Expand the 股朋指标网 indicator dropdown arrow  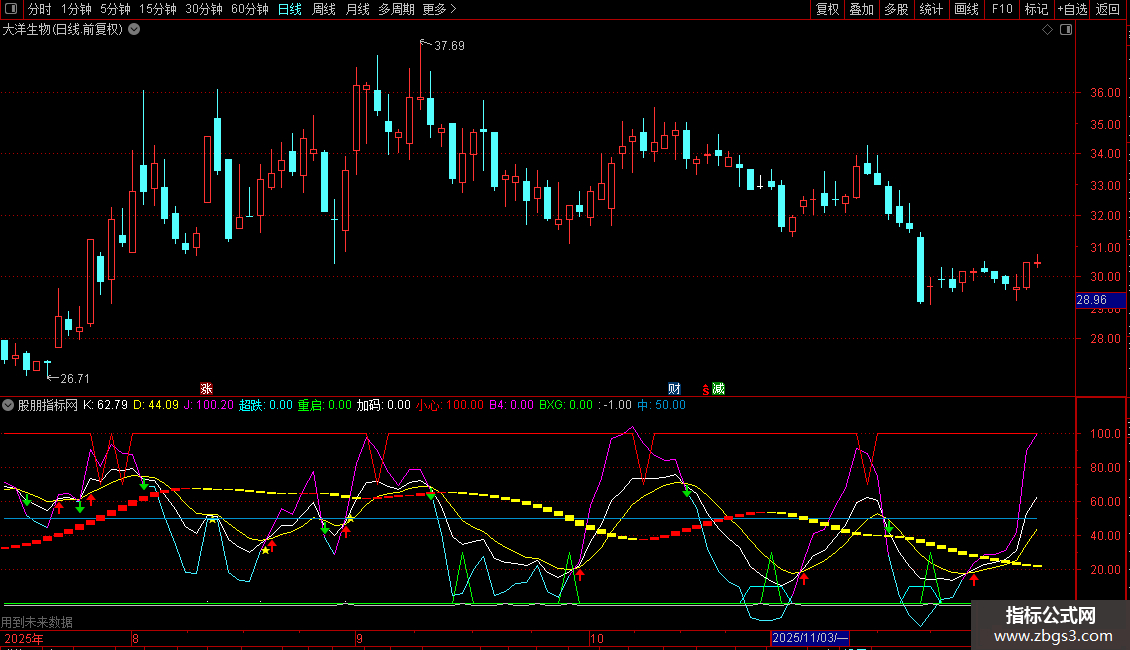tap(9, 405)
